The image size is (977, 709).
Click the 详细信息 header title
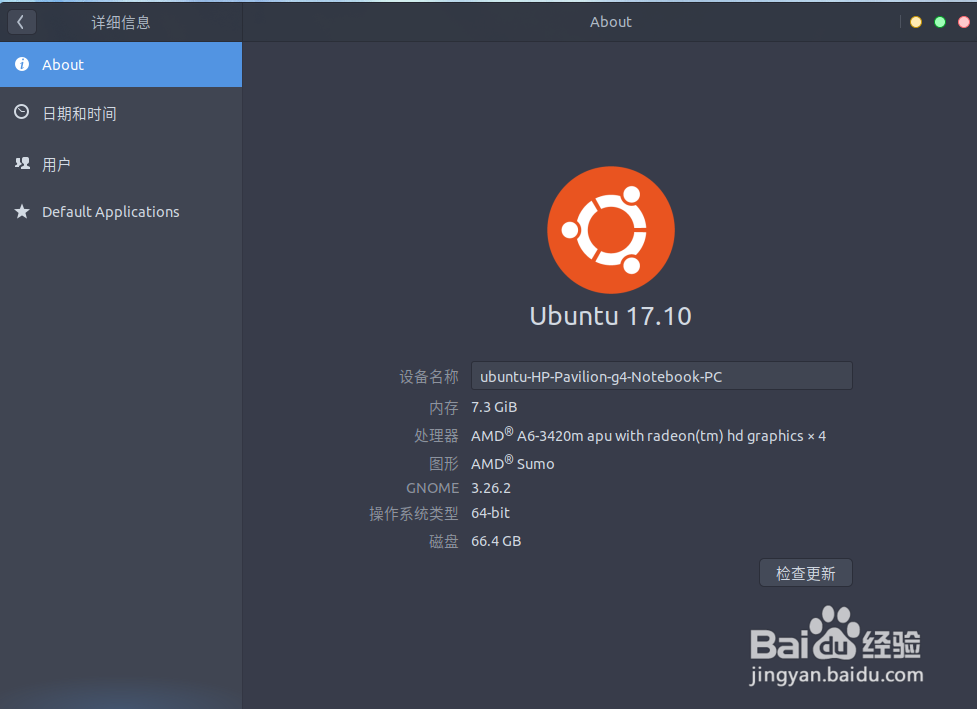[x=121, y=23]
